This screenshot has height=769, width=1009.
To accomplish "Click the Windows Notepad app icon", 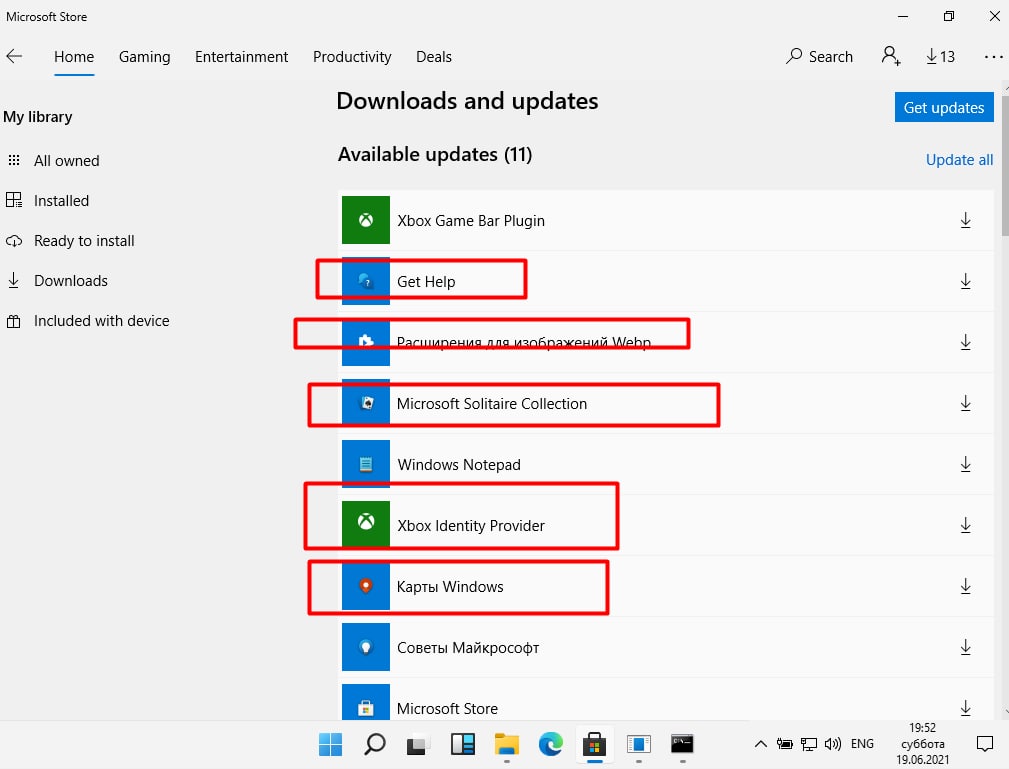I will pyautogui.click(x=366, y=464).
